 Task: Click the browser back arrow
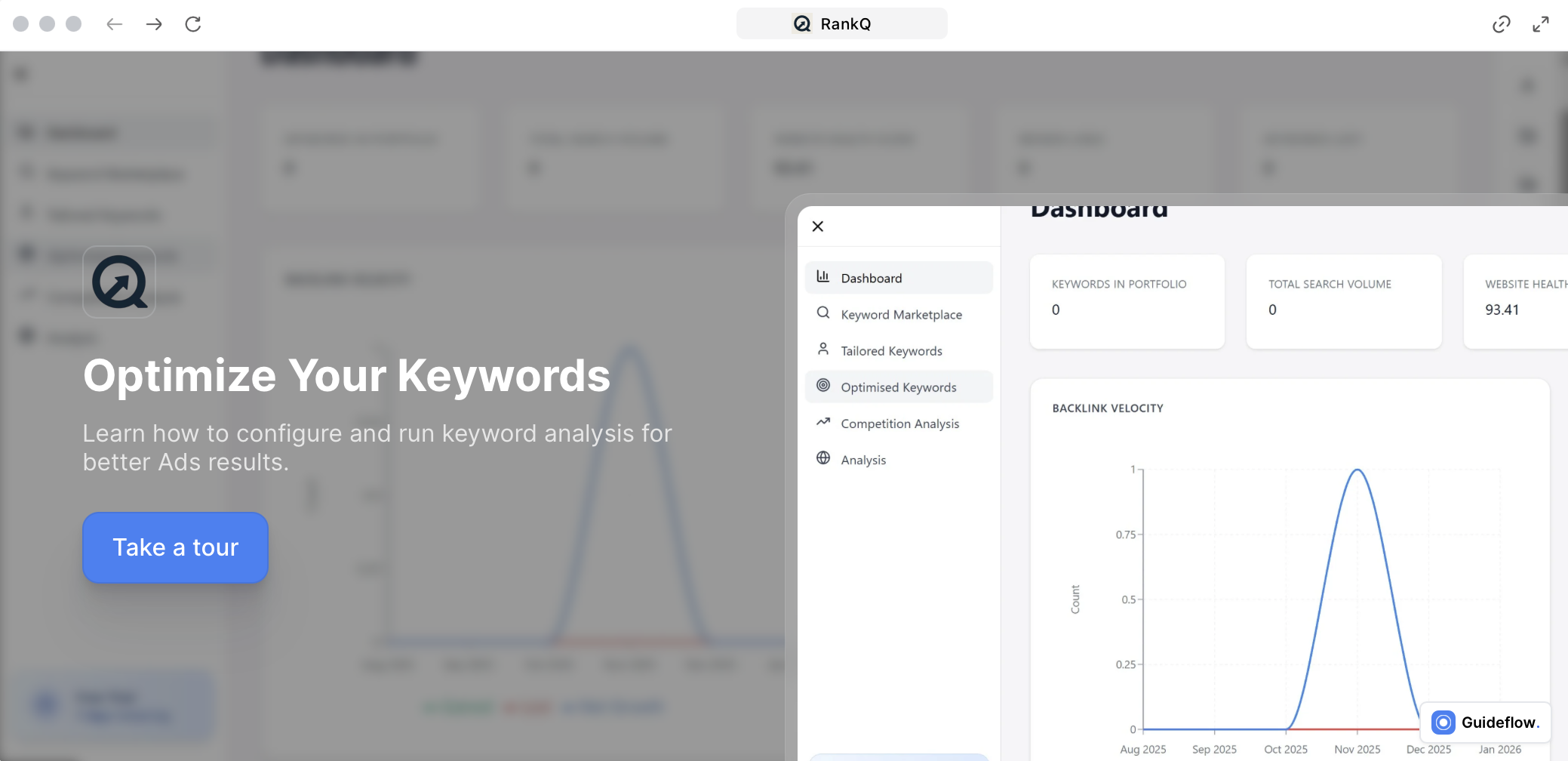click(x=114, y=24)
